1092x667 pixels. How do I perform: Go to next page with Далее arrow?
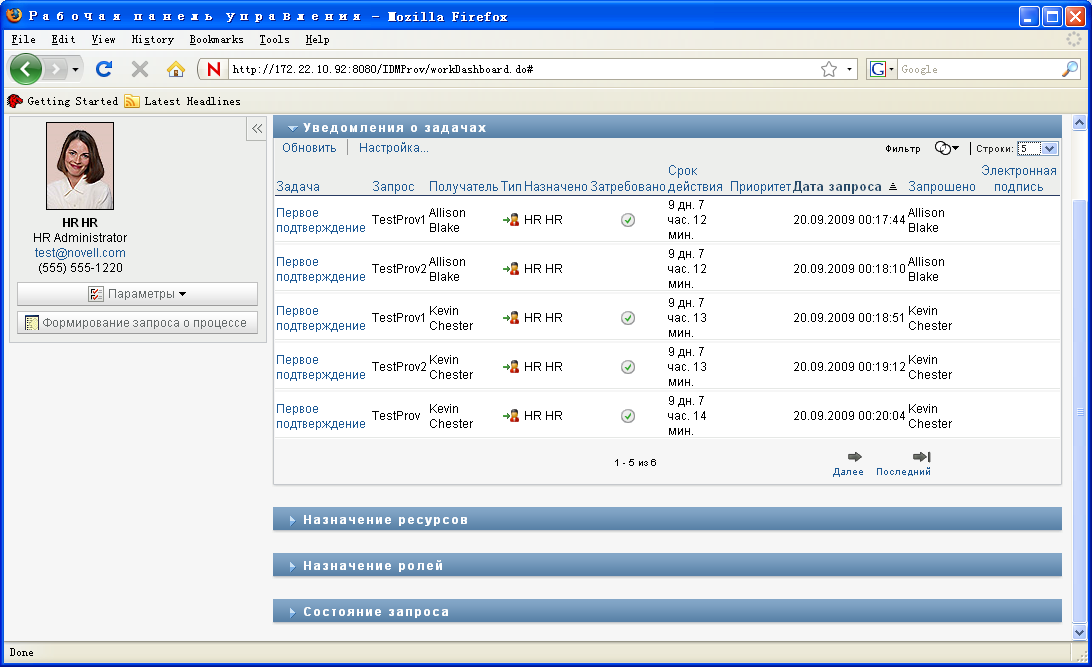(855, 457)
